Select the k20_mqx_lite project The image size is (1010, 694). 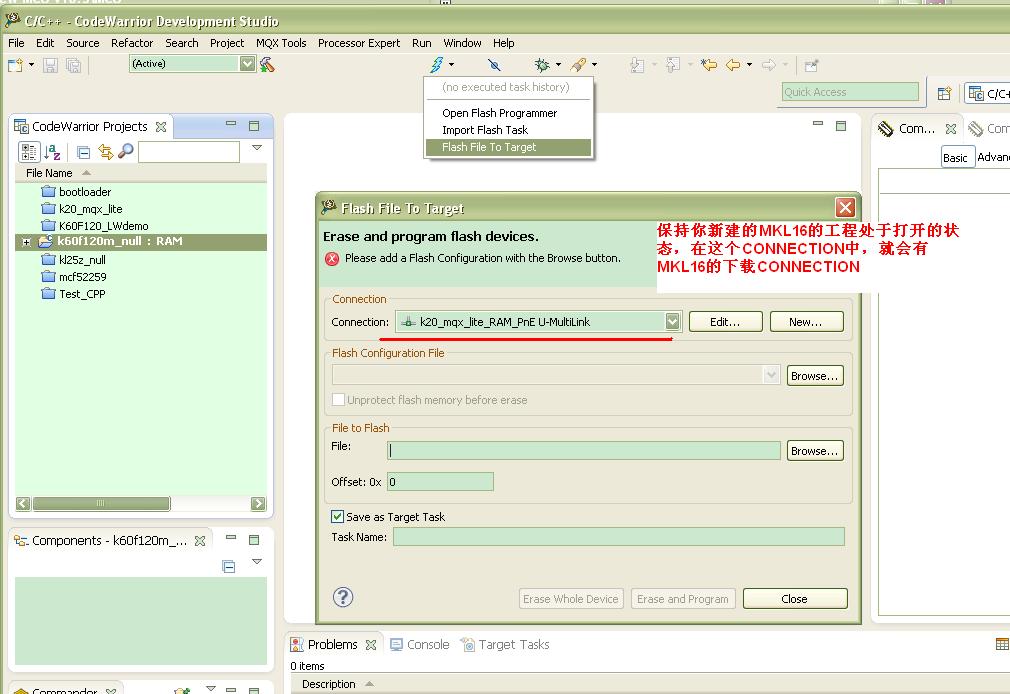[81, 209]
